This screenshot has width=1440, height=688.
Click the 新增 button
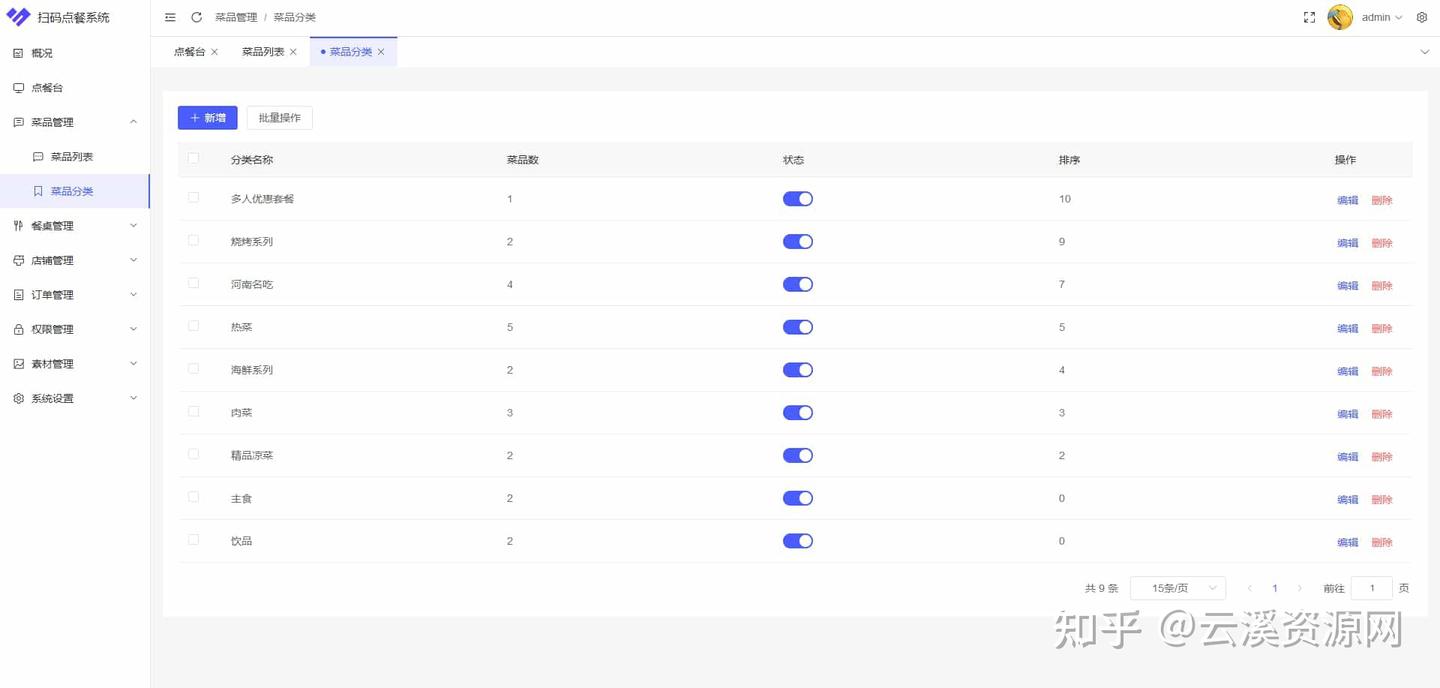(207, 118)
